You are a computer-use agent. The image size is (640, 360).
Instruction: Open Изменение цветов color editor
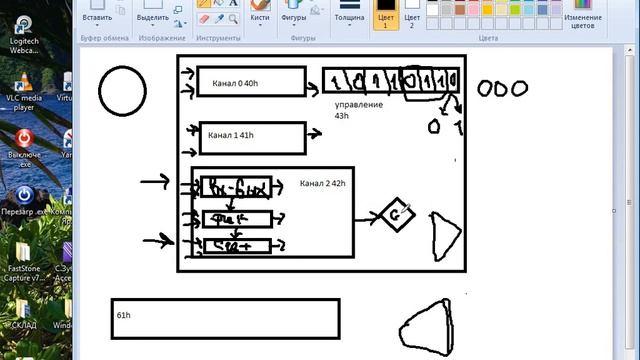click(x=582, y=15)
